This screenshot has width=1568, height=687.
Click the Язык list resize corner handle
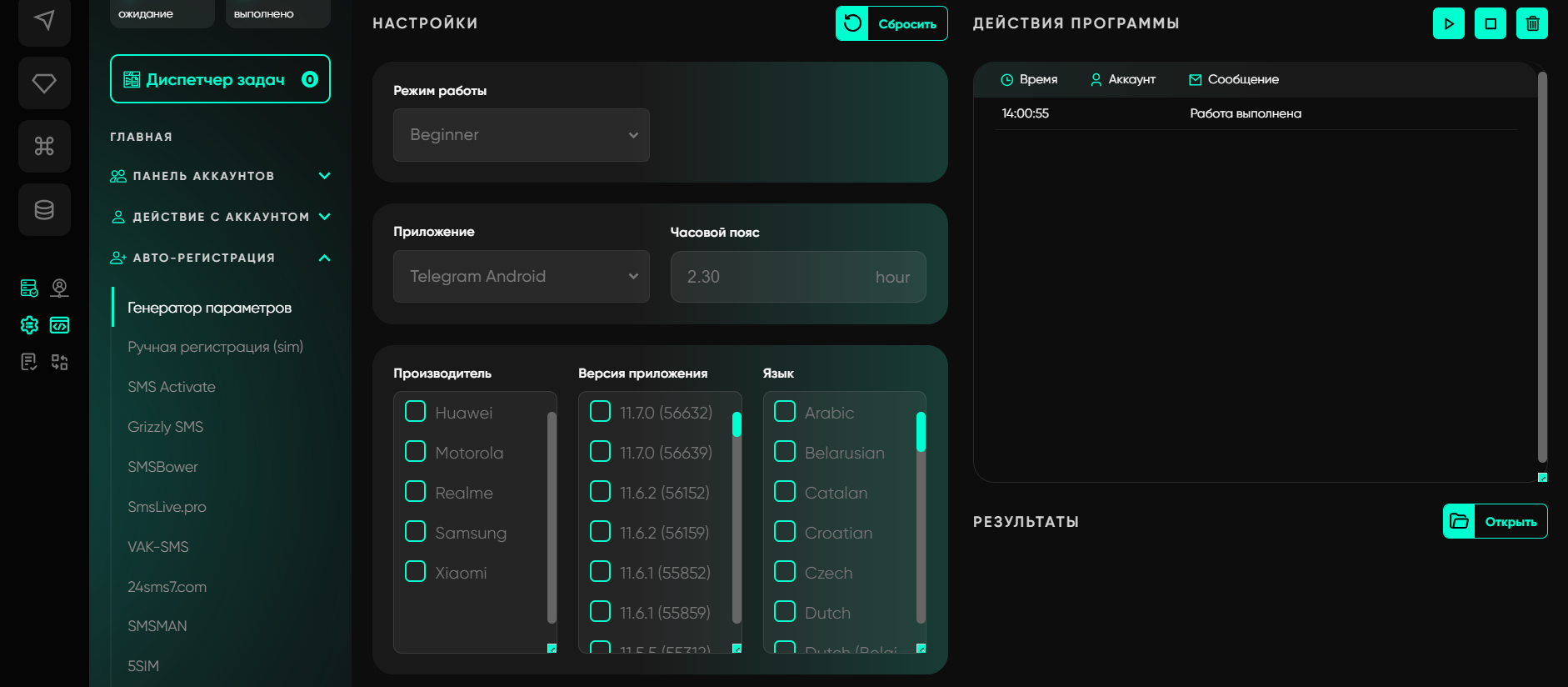coord(921,649)
